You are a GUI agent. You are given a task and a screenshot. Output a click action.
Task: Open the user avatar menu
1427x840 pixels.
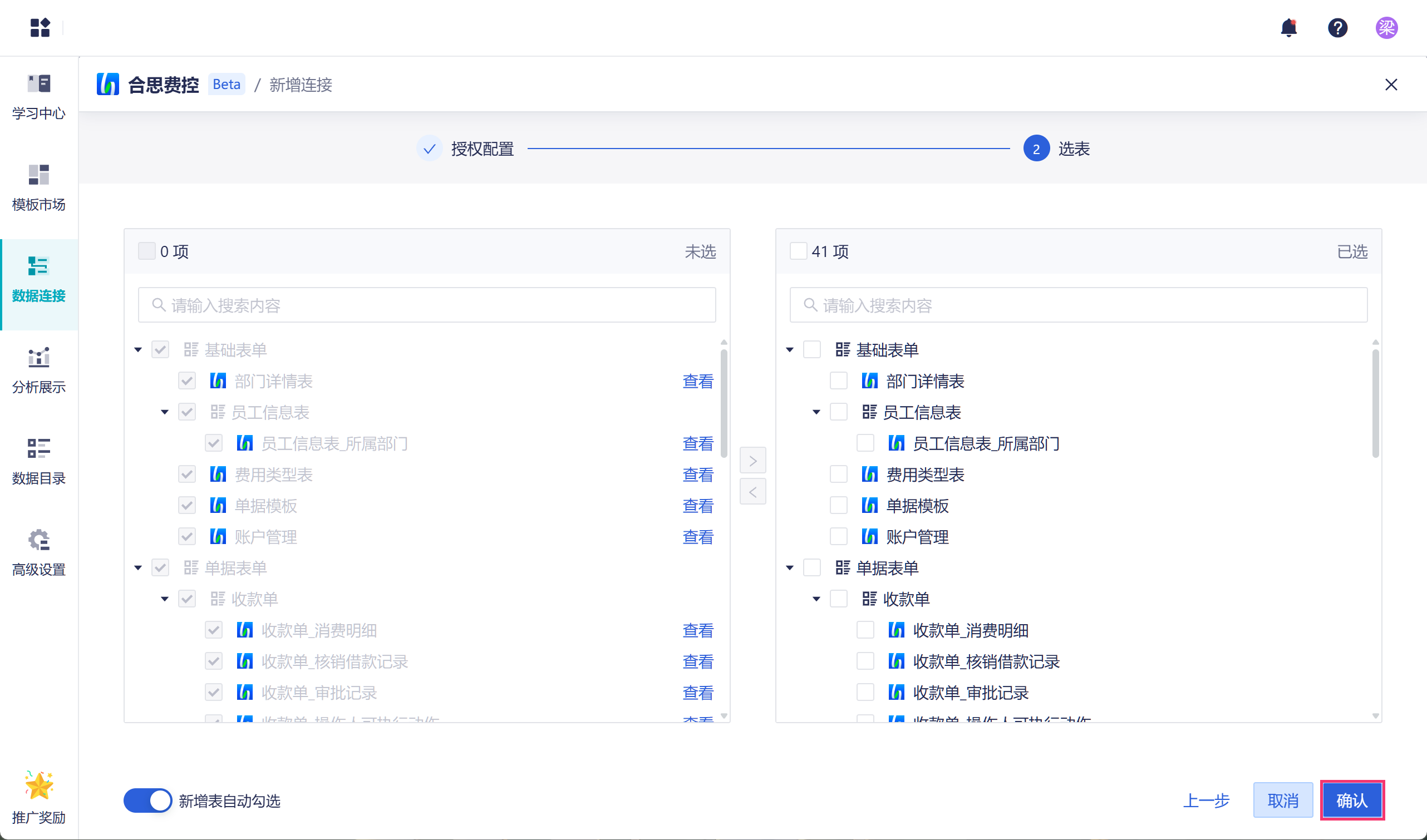pyautogui.click(x=1386, y=27)
